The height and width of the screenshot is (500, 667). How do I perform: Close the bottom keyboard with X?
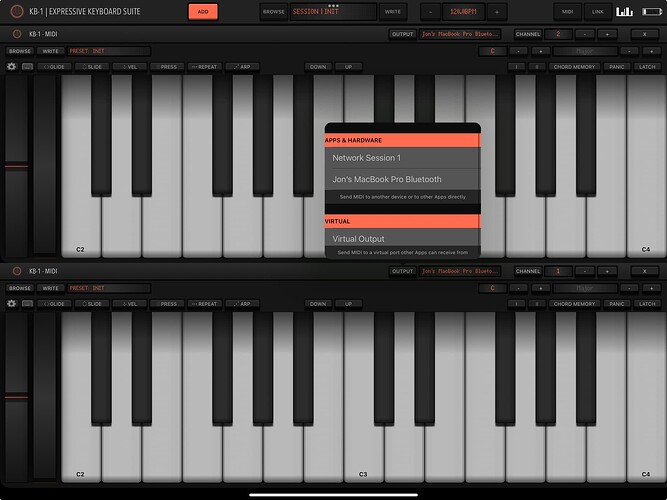(x=646, y=271)
